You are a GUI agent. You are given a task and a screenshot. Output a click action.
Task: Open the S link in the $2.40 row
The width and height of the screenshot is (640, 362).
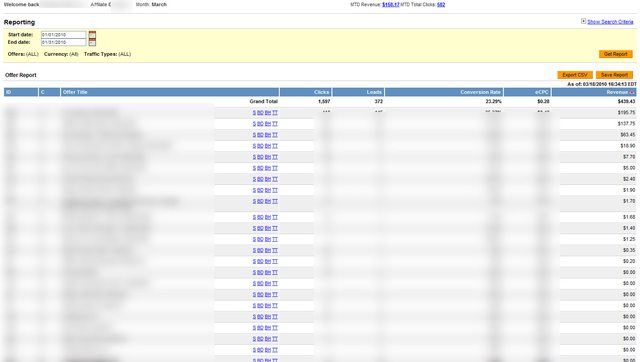(254, 179)
